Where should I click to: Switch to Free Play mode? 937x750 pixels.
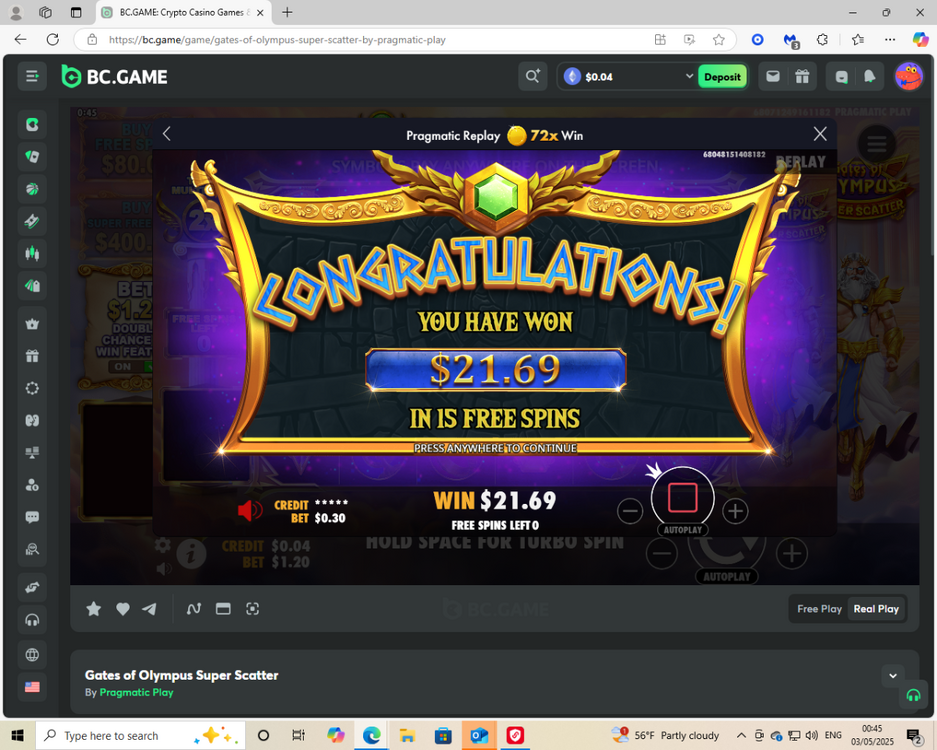click(x=819, y=609)
